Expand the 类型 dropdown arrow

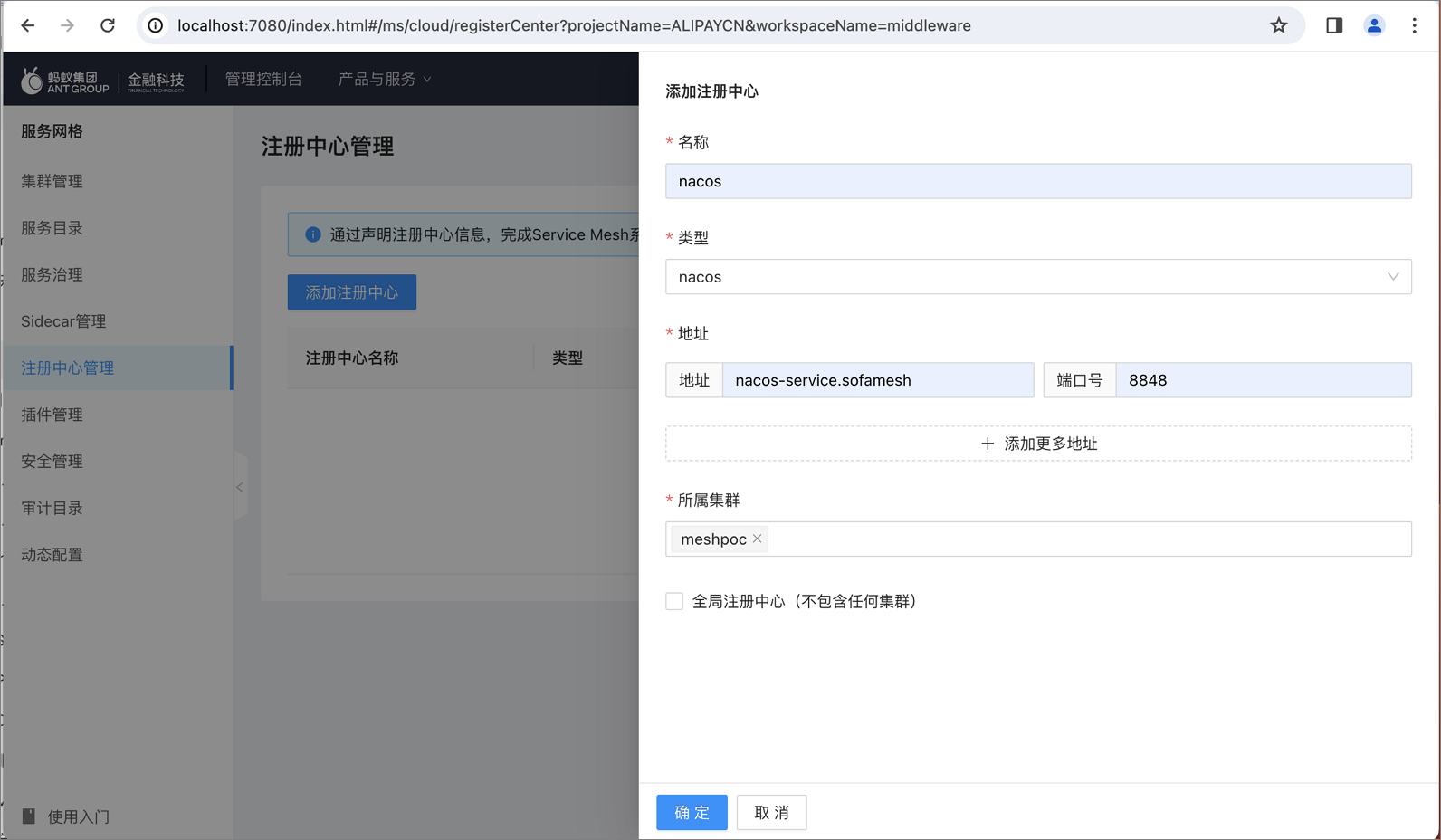click(x=1393, y=277)
